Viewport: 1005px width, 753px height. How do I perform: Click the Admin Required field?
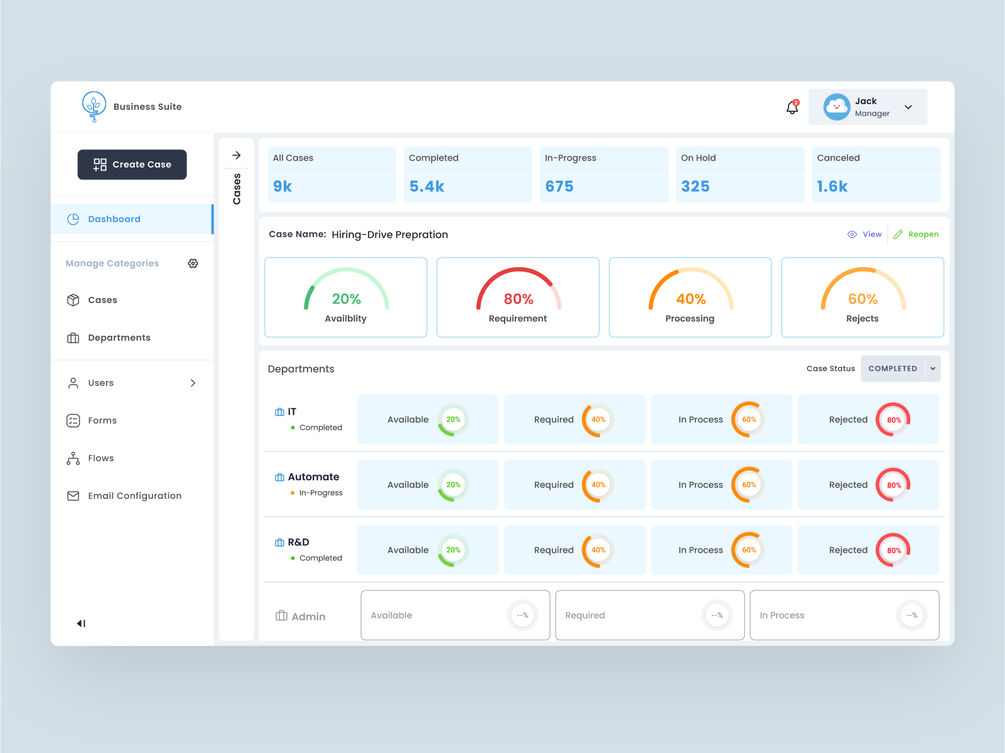(650, 615)
